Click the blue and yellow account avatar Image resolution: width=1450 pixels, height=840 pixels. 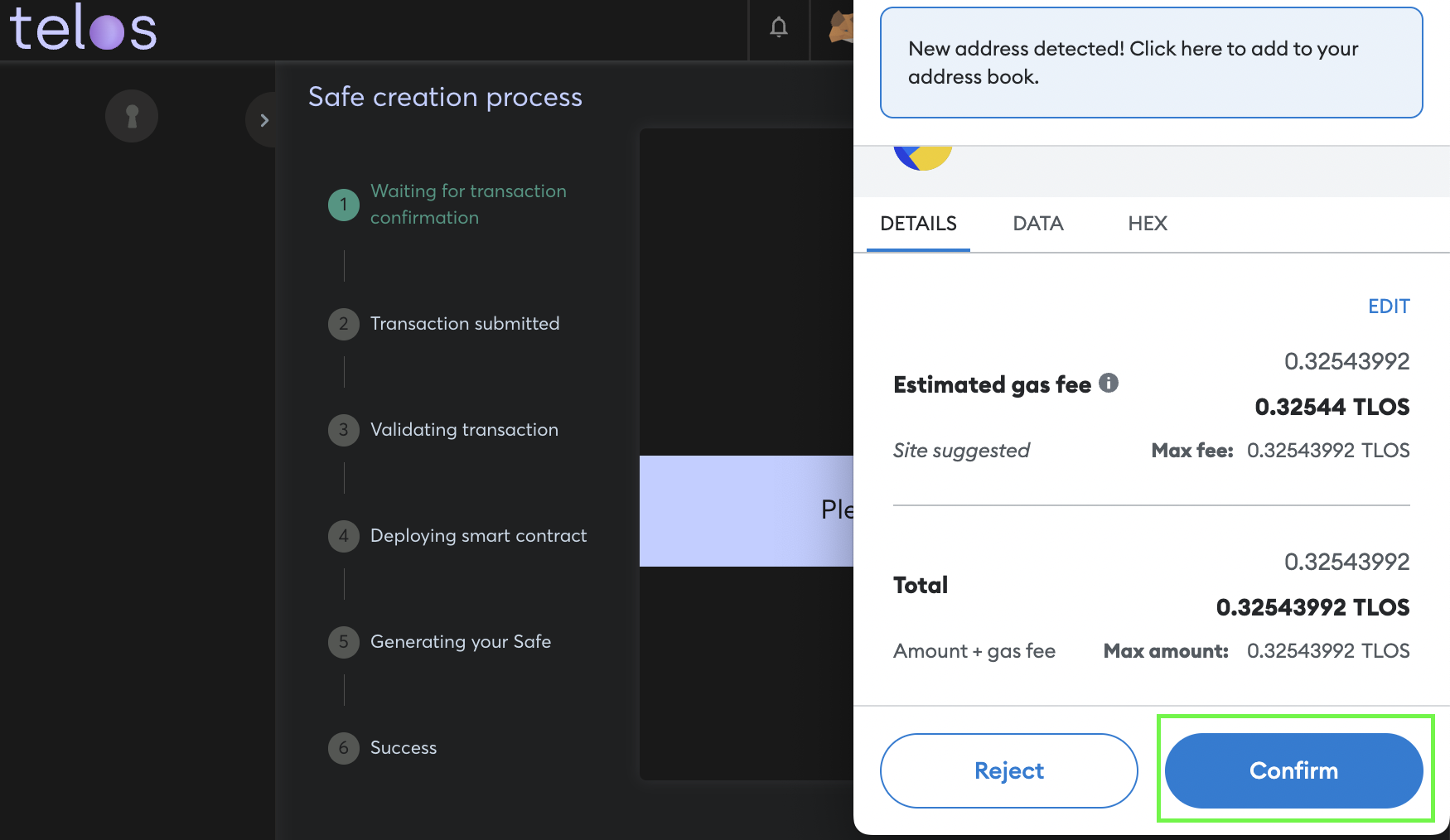[x=922, y=156]
